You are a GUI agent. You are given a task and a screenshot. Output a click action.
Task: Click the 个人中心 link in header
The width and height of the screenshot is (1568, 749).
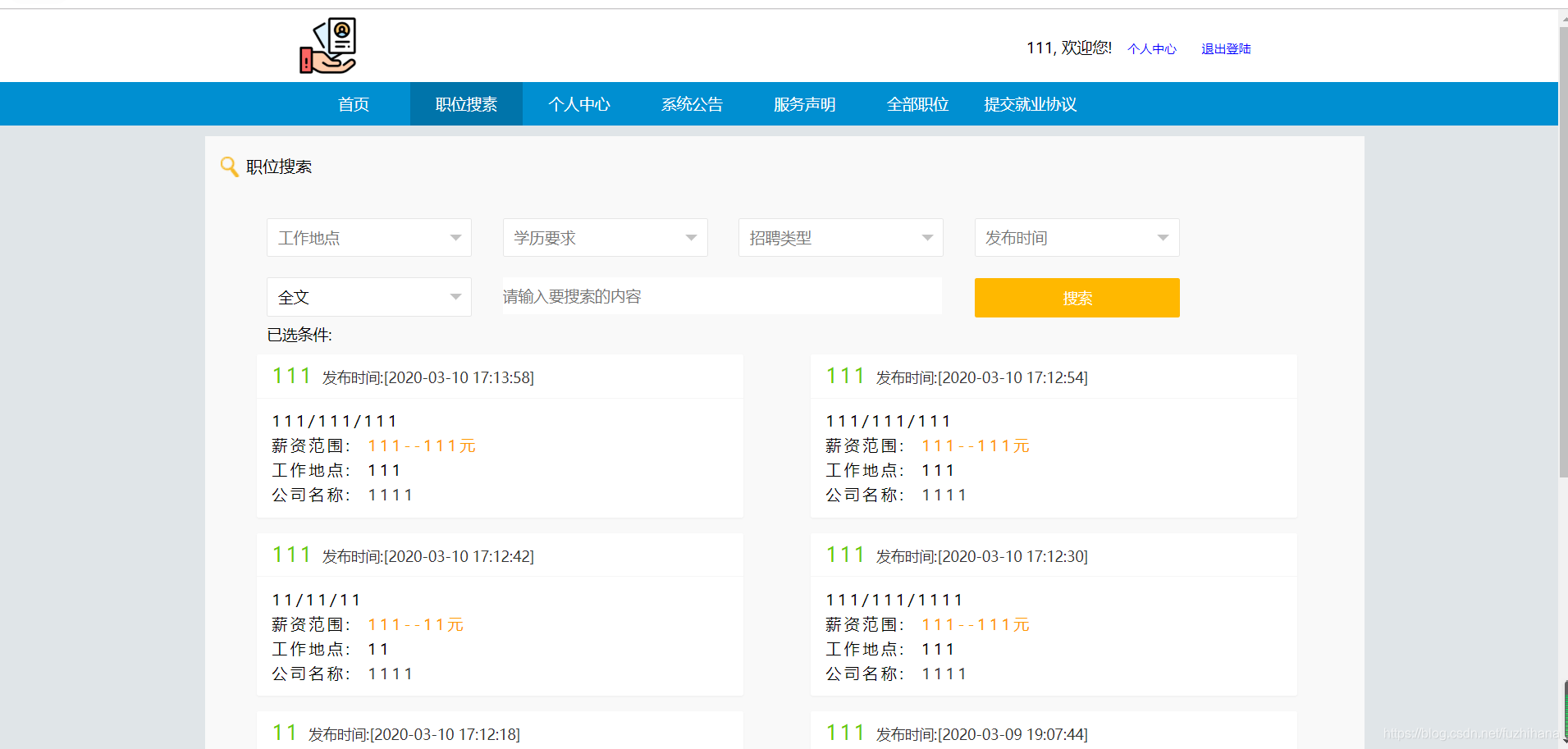(1152, 49)
